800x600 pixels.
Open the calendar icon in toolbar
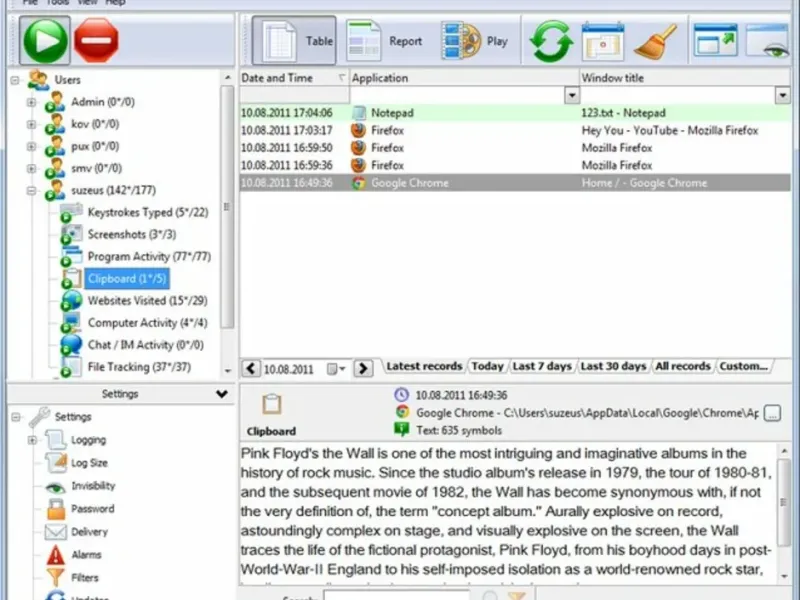pos(603,41)
